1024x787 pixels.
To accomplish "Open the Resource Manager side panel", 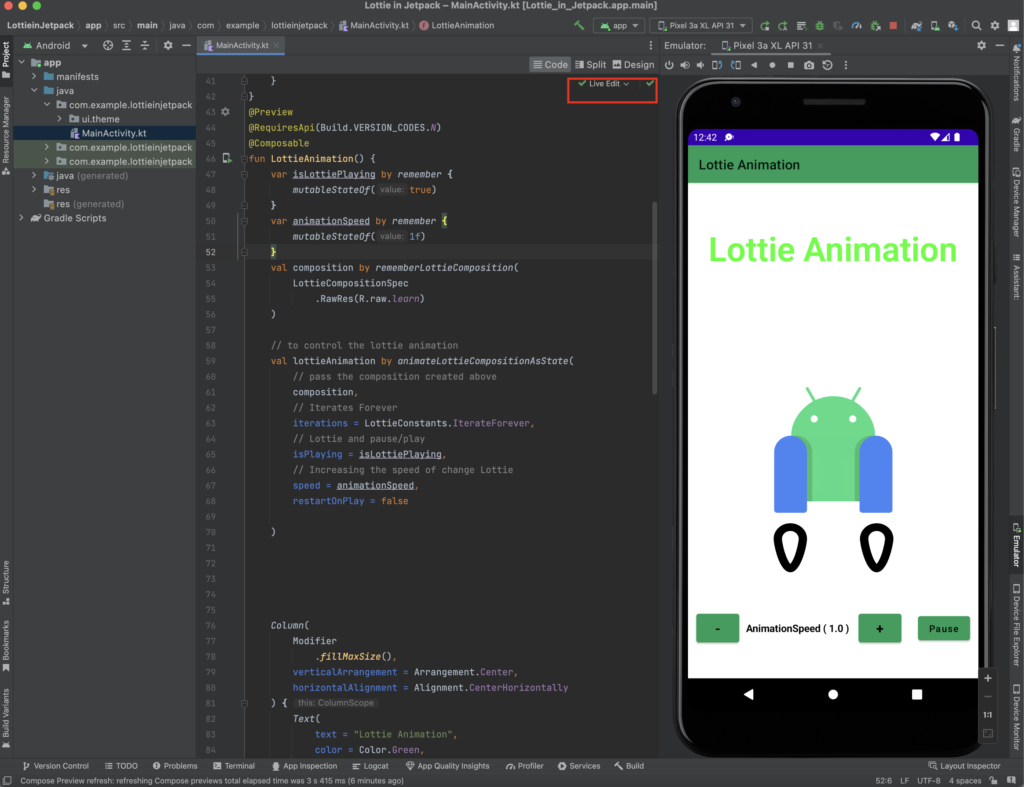I will coord(6,136).
